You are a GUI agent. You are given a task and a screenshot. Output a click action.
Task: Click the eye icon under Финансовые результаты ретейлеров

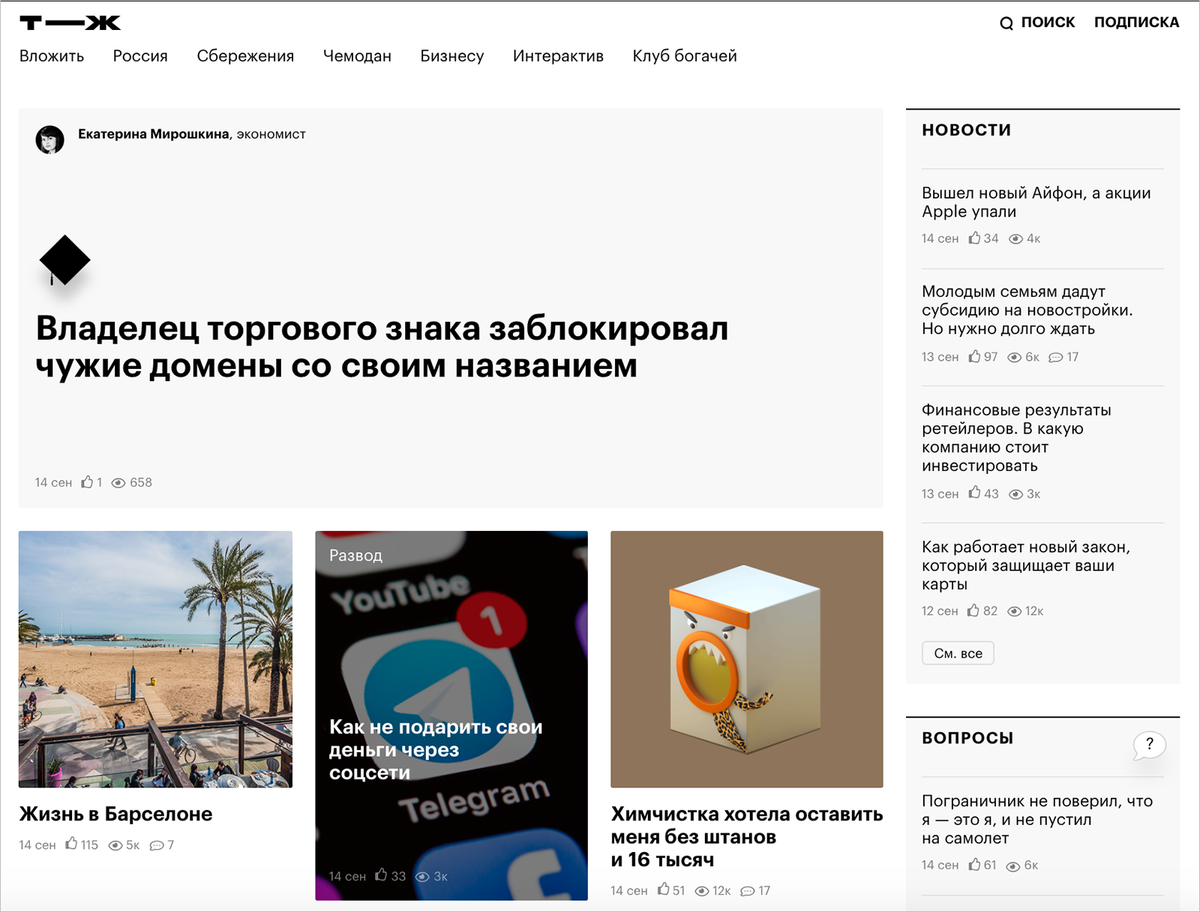(1016, 494)
